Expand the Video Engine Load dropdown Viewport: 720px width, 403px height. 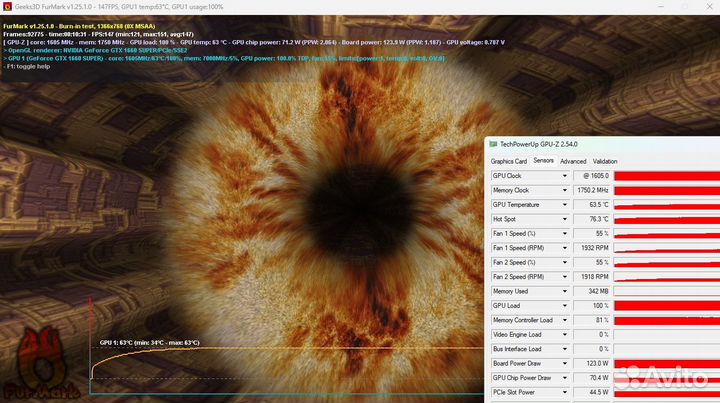[565, 335]
